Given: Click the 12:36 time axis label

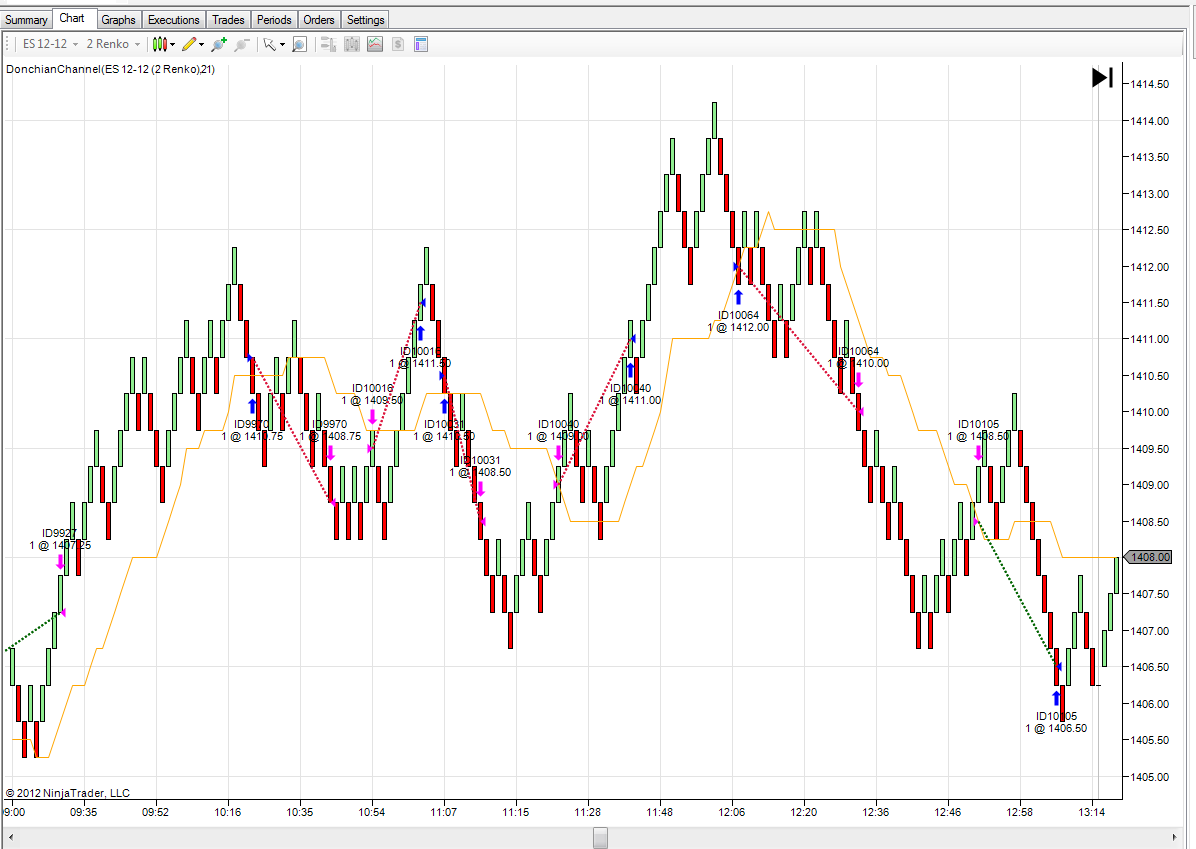Looking at the screenshot, I should (876, 812).
